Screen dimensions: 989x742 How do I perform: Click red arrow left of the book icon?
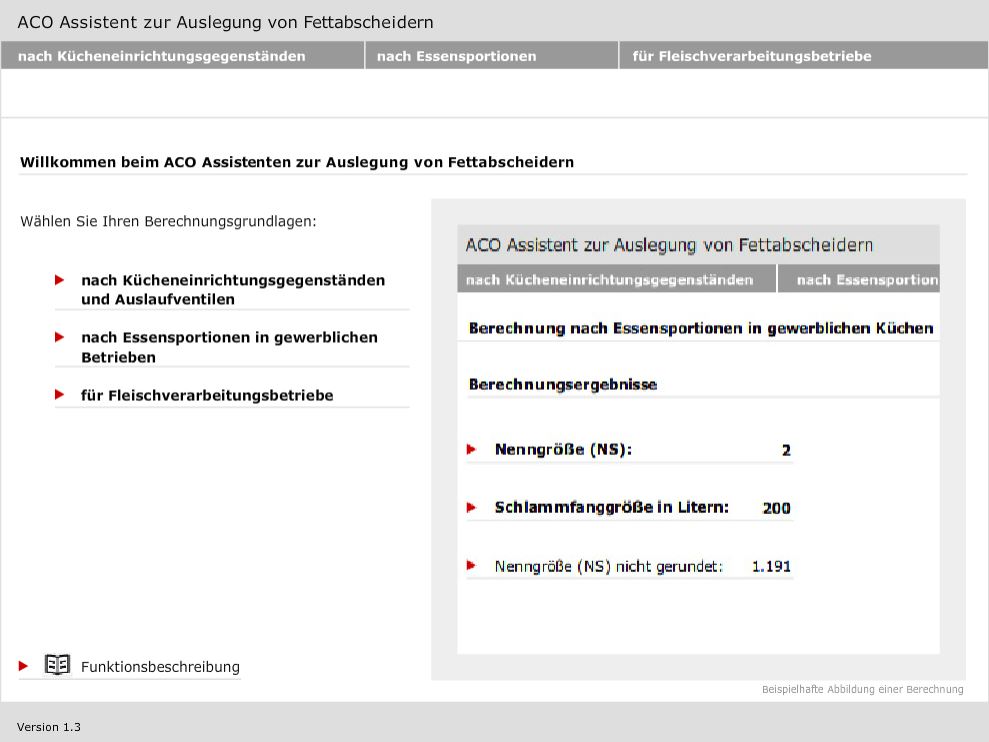[x=23, y=666]
